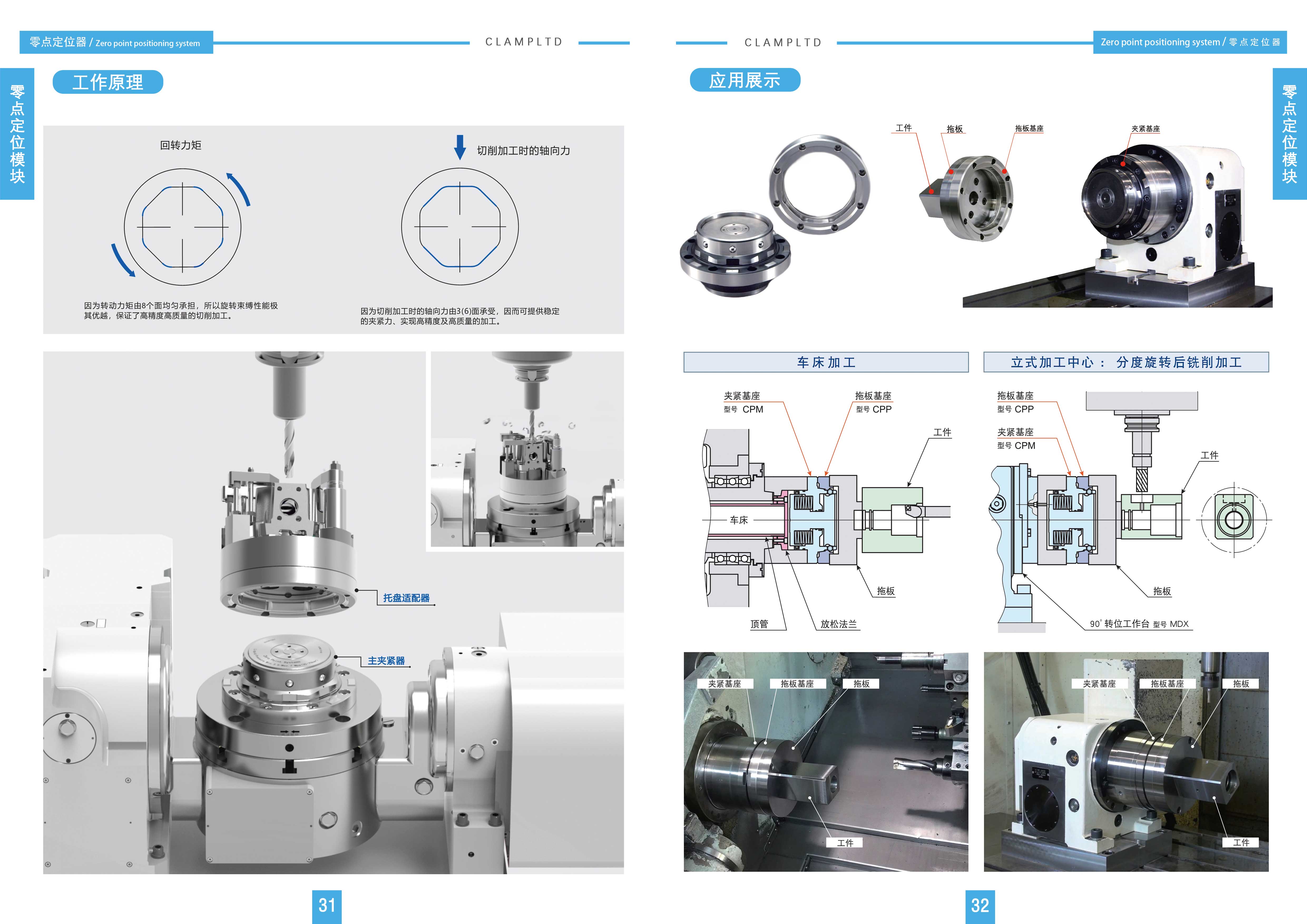This screenshot has width=1307, height=924.
Task: Click the 主夹紧器 callout label
Action: click(386, 661)
